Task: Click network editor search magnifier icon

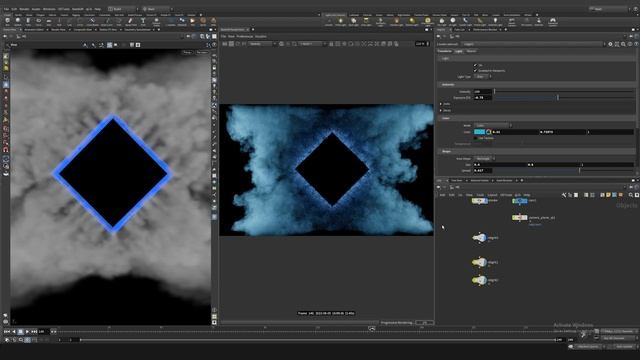Action: pos(631,195)
